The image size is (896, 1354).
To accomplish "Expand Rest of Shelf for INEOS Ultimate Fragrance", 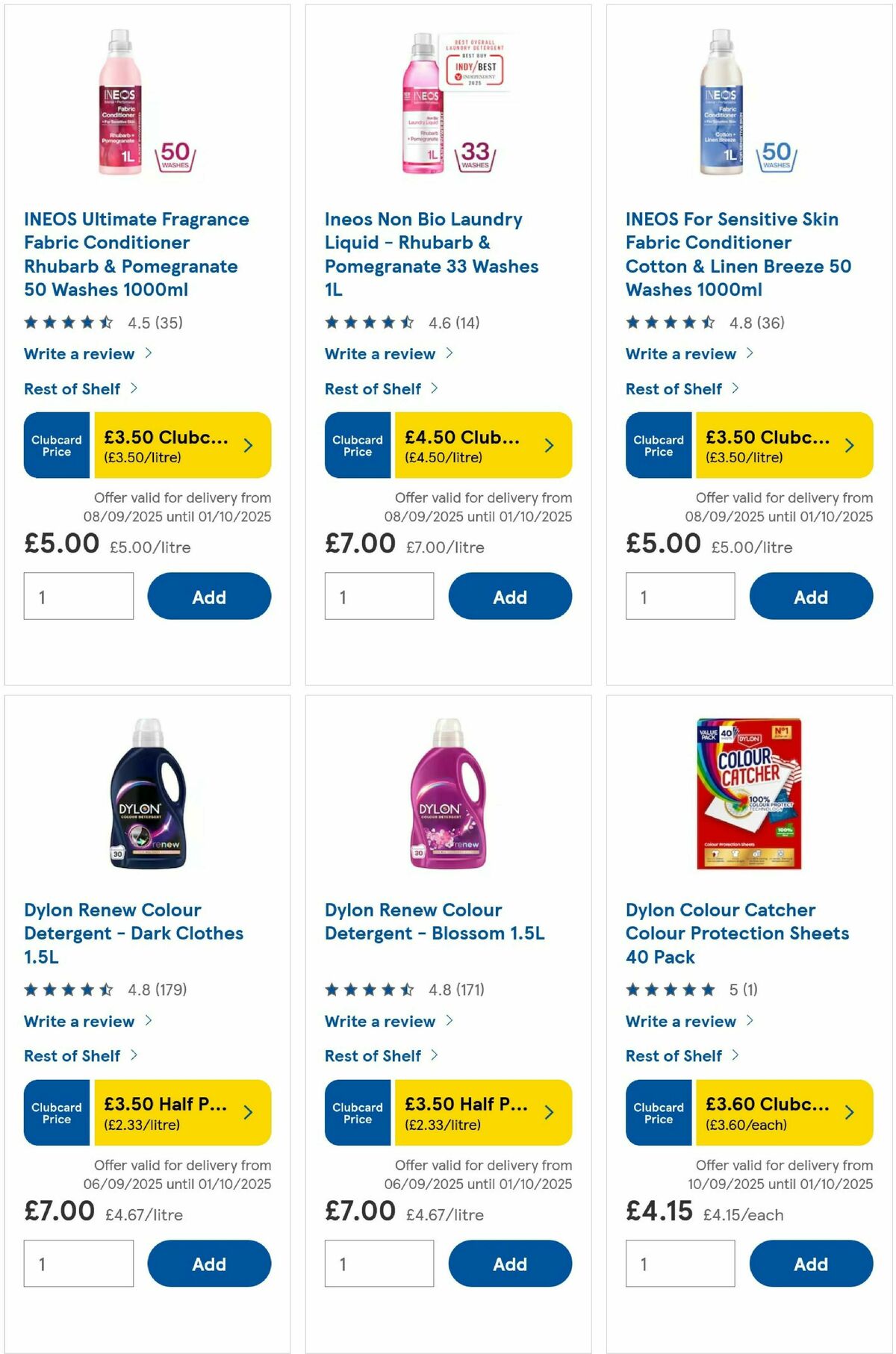I will point(77,388).
